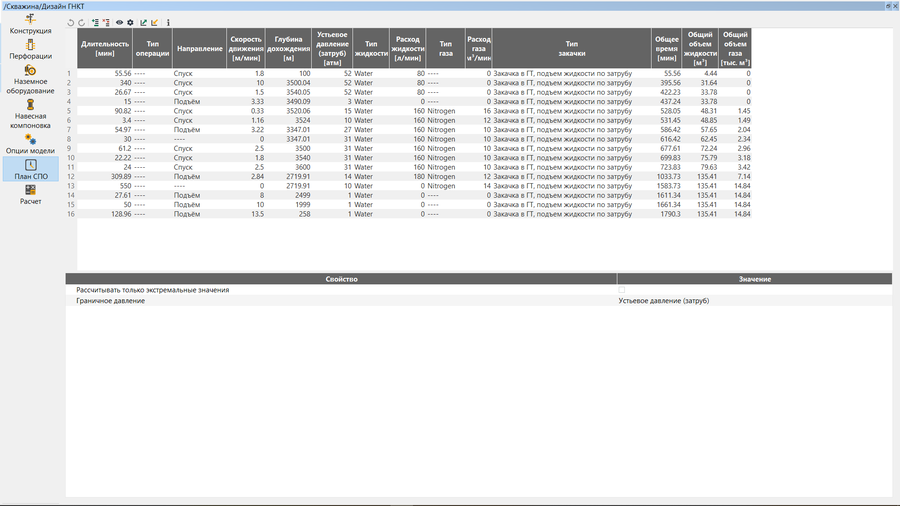Open the Конструкция section

tap(30, 24)
